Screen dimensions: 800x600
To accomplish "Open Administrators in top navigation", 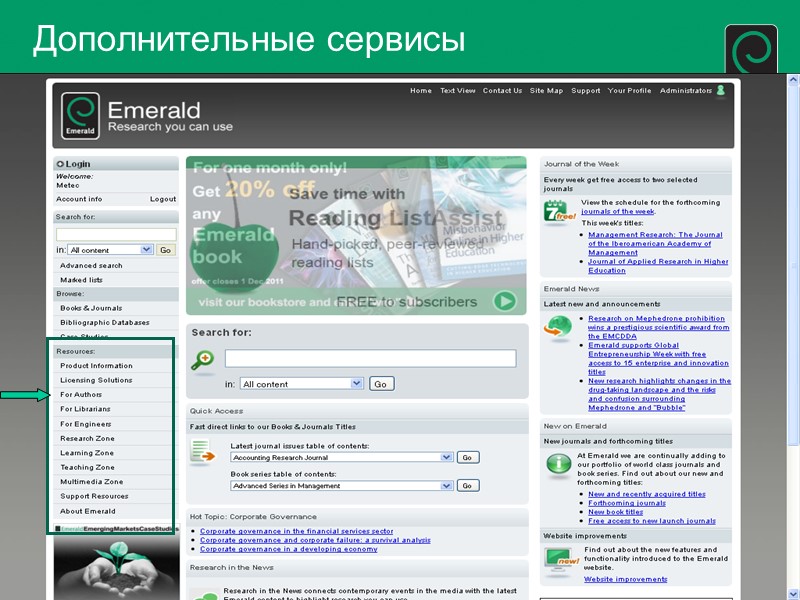I will point(686,91).
